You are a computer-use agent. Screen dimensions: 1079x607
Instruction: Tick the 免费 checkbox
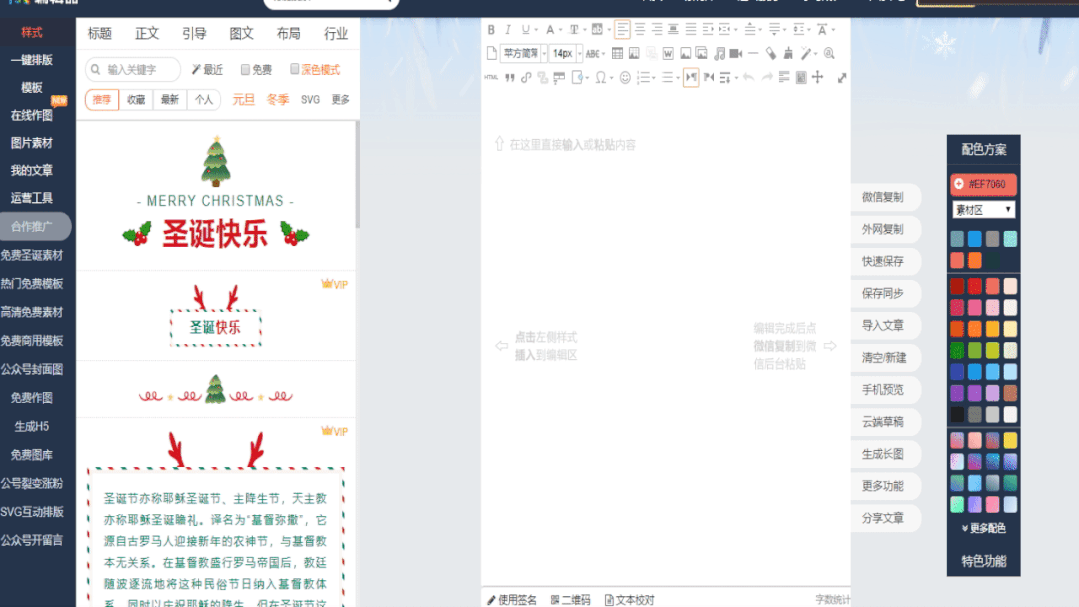pyautogui.click(x=245, y=70)
